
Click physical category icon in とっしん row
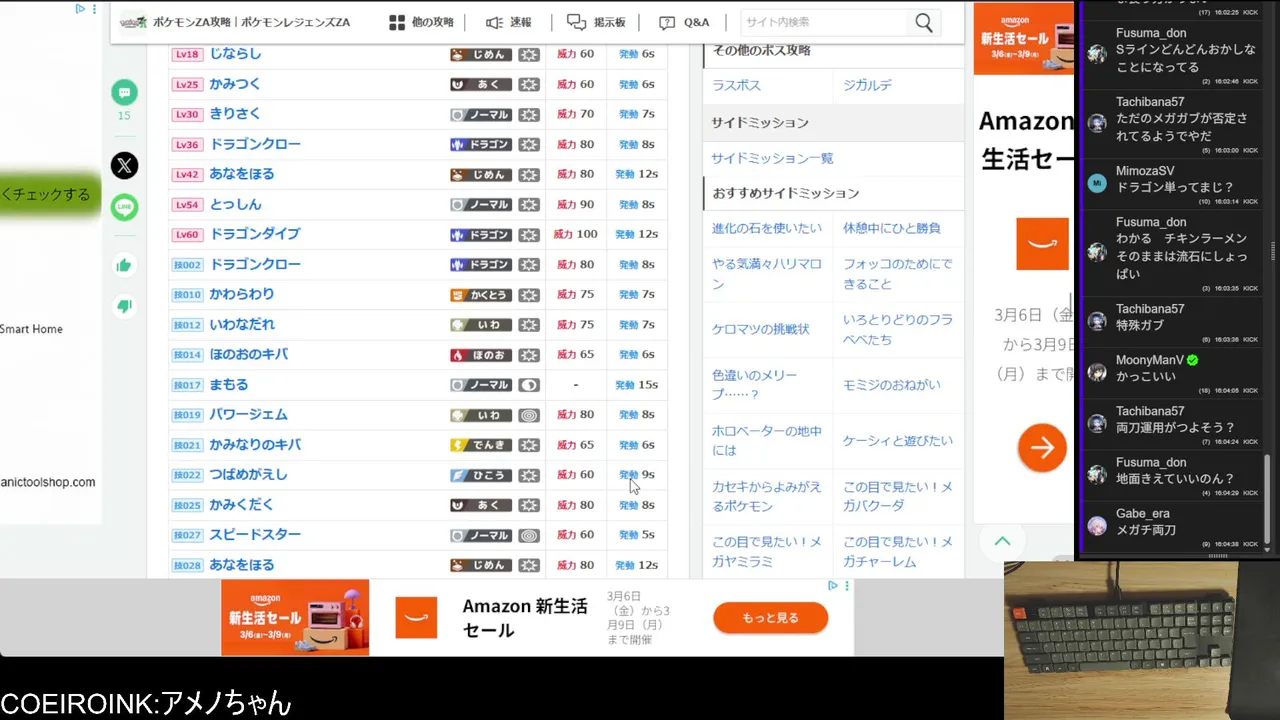point(529,204)
